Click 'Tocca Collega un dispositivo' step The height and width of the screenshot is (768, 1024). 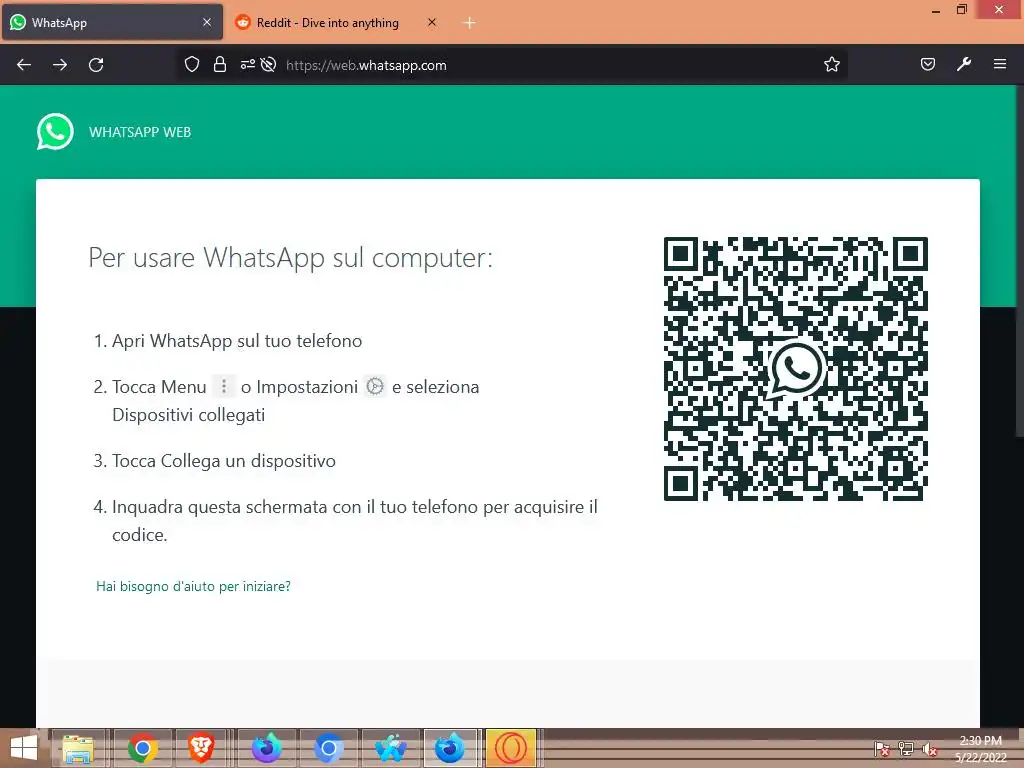(x=224, y=461)
